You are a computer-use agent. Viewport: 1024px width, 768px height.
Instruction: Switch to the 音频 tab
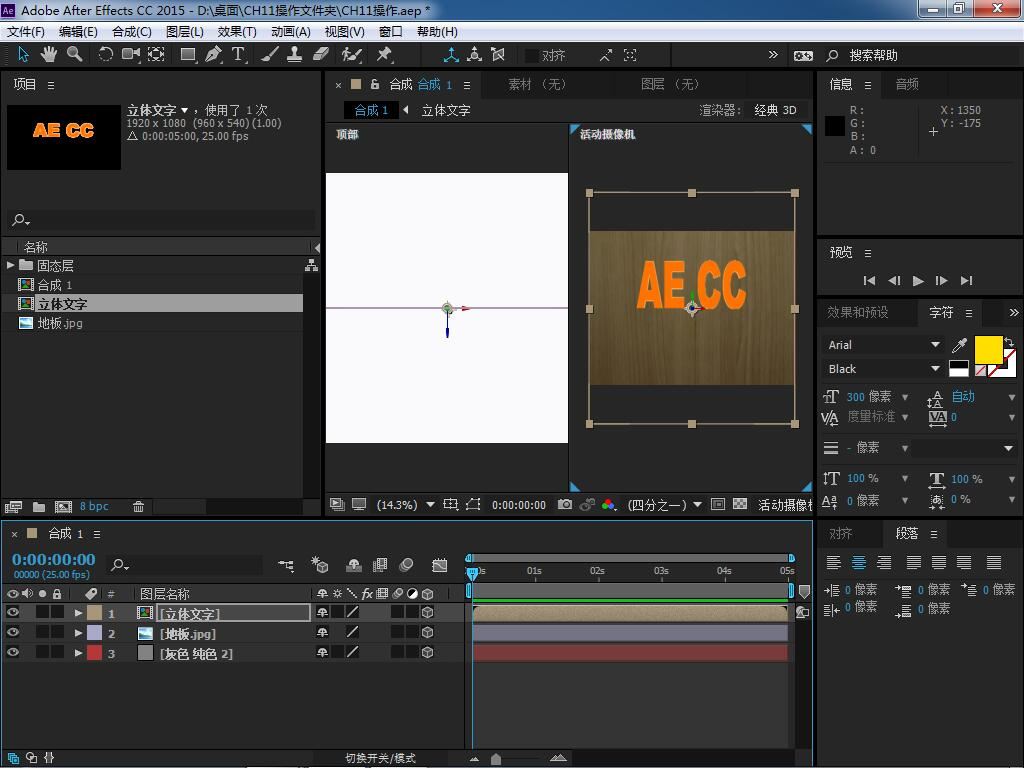[907, 84]
